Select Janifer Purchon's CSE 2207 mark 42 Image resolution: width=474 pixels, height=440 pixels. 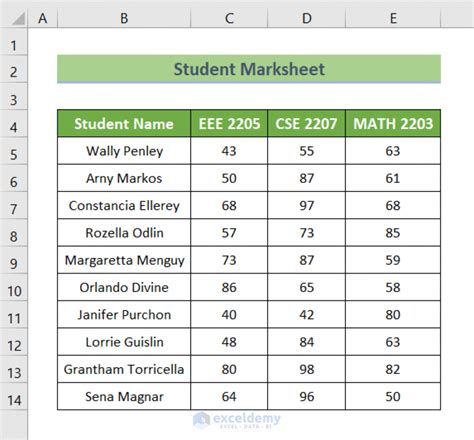coord(306,315)
